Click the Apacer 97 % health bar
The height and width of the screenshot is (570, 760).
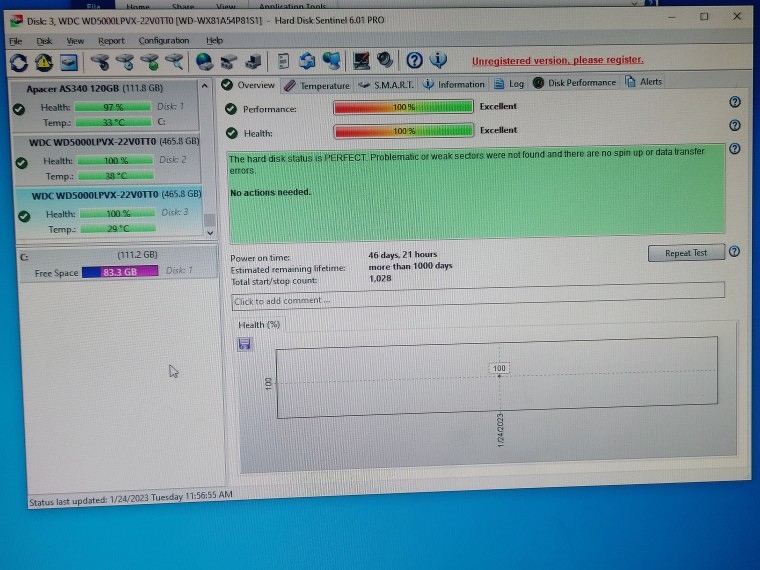[113, 107]
